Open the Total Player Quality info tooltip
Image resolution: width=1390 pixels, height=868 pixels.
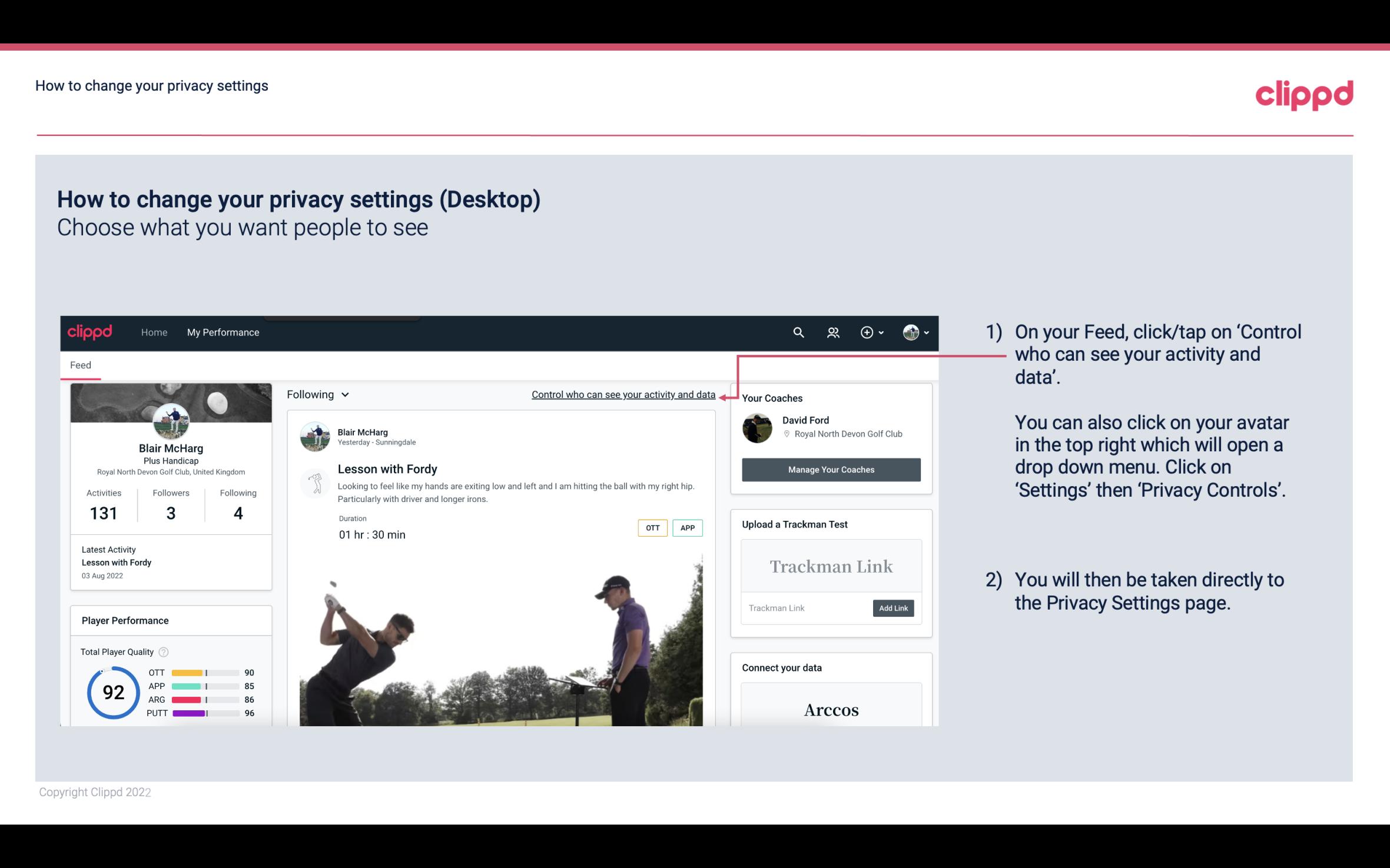pos(163,651)
